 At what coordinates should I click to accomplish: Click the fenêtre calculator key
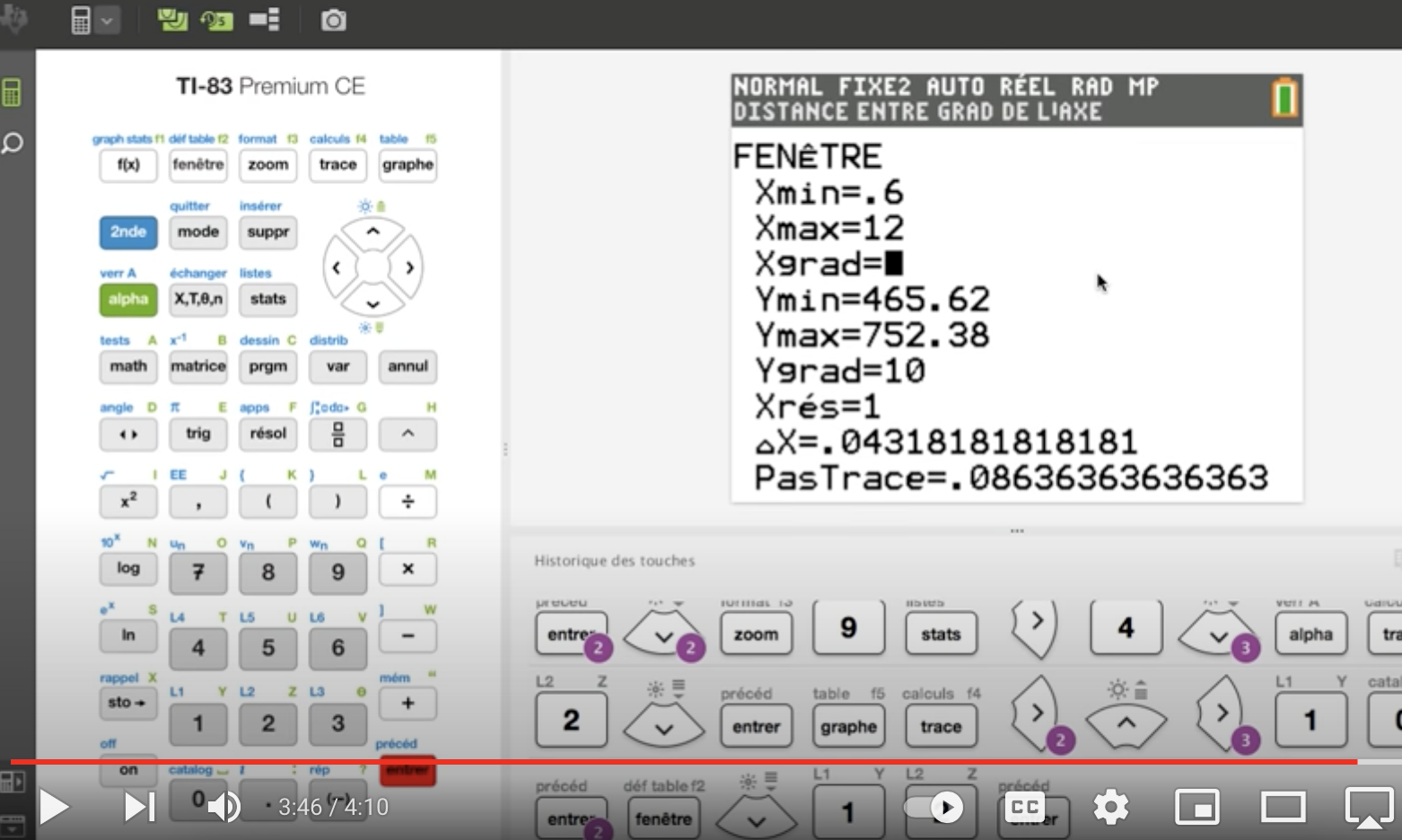coord(198,165)
